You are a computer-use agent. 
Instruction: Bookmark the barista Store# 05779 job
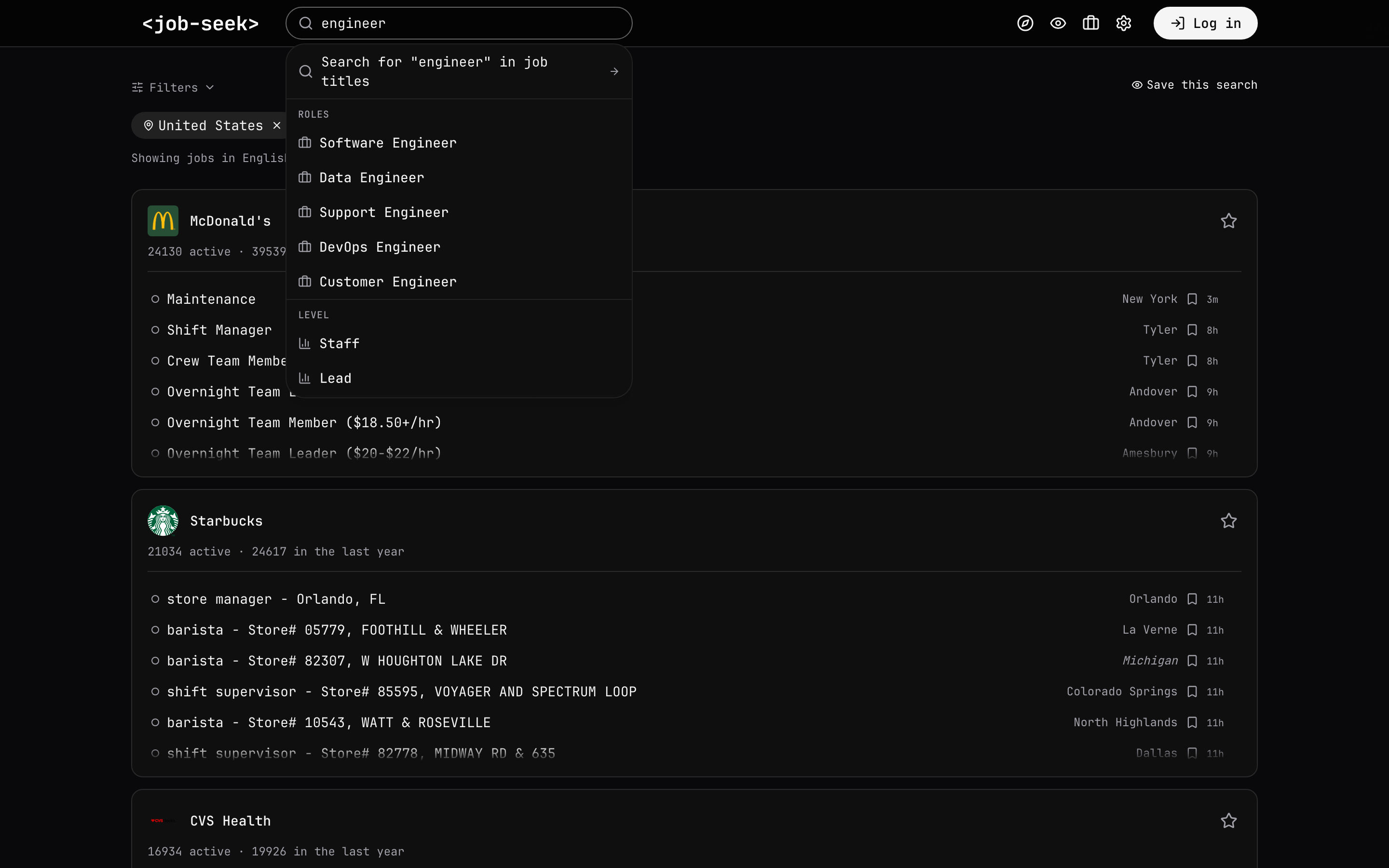point(1192,630)
